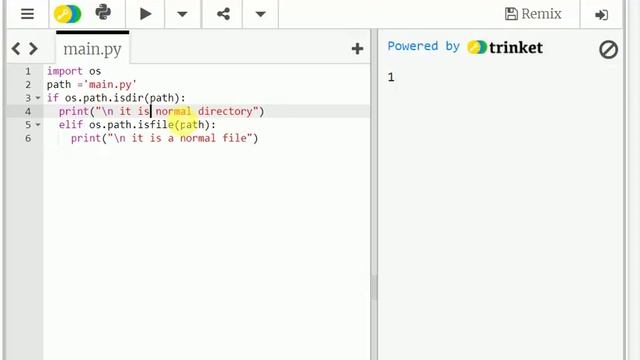The image size is (640, 360).
Task: Open the run options dropdown arrow
Action: pos(182,14)
